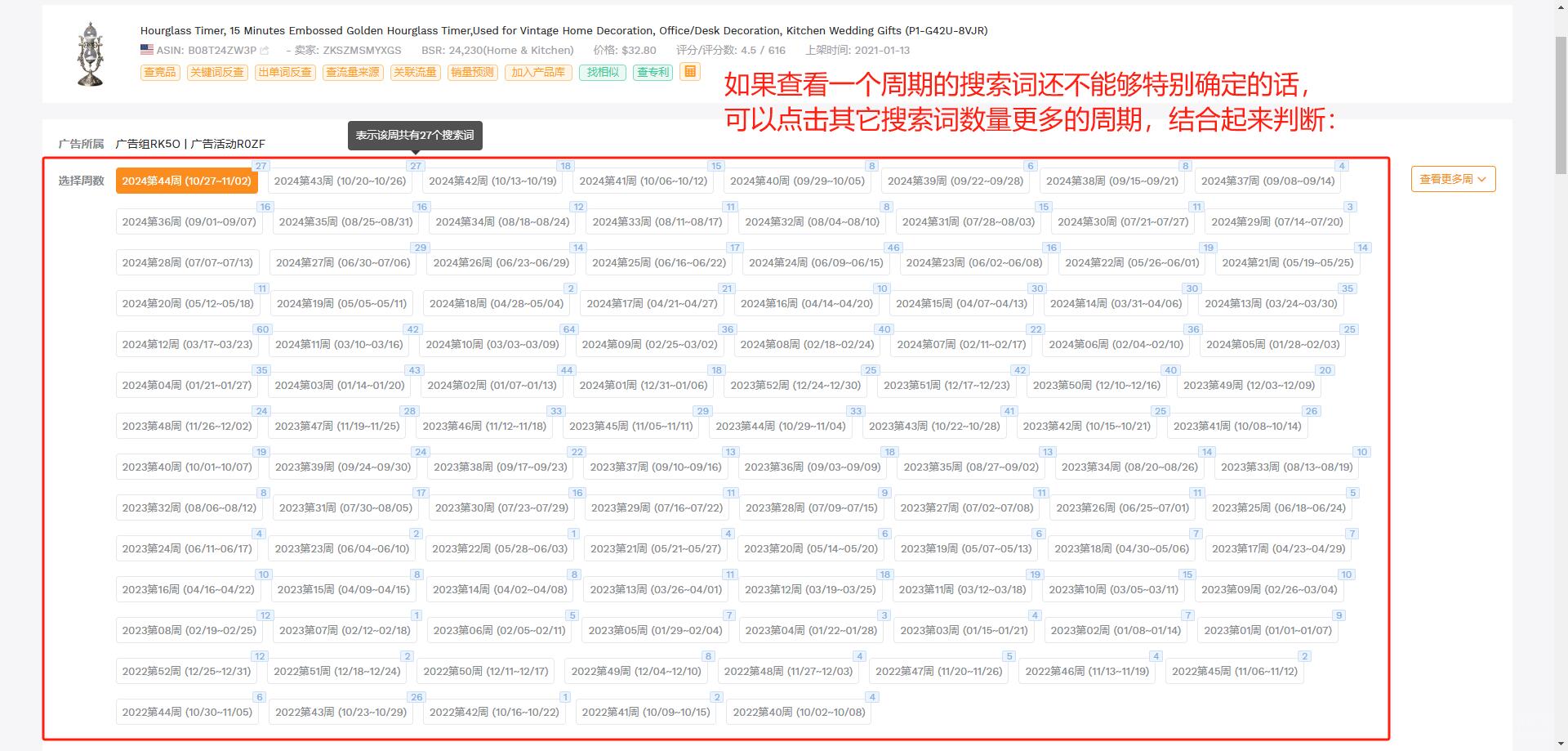Click the 查流量来源 button
Screen dimensions: 1568x751
[353, 72]
